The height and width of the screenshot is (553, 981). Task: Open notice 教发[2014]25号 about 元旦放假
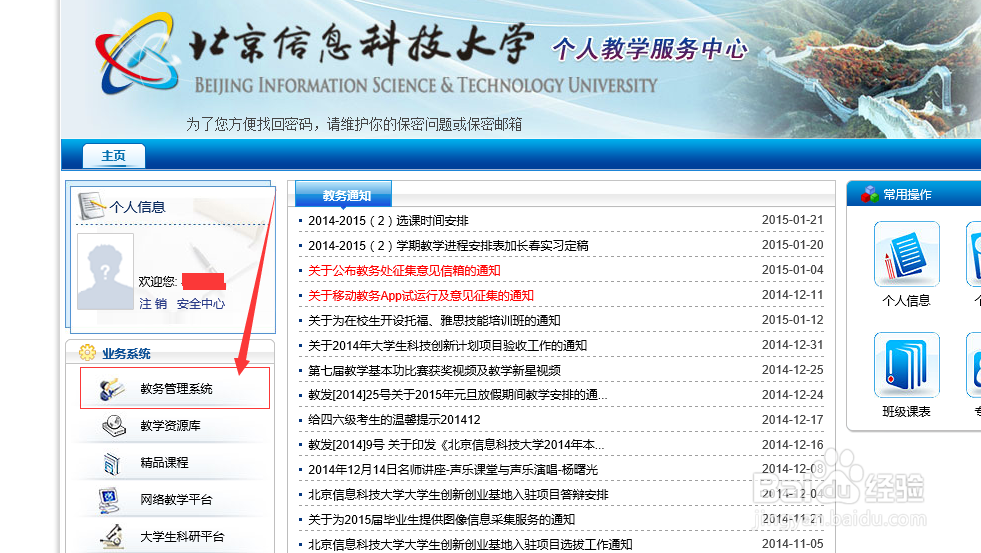pos(457,395)
